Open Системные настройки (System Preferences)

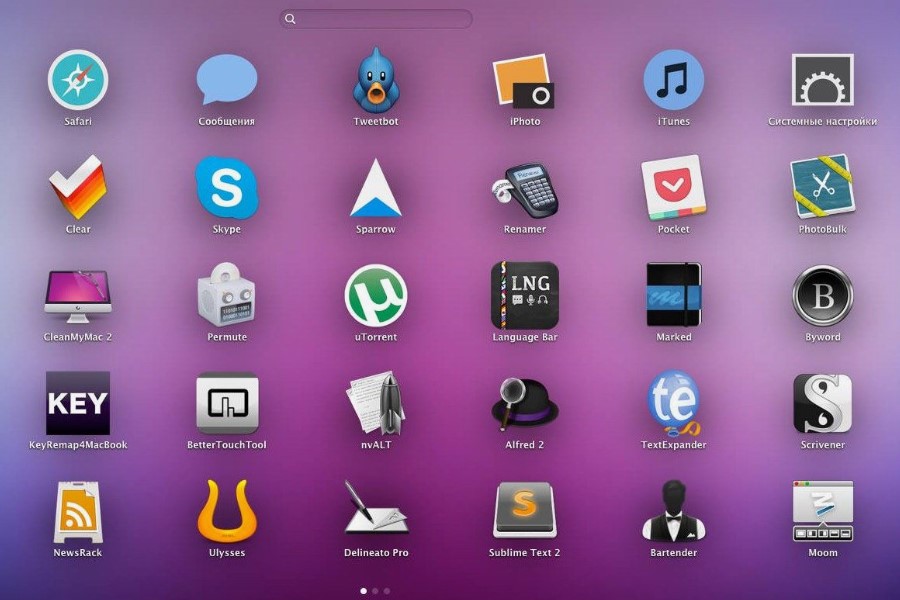(x=822, y=81)
